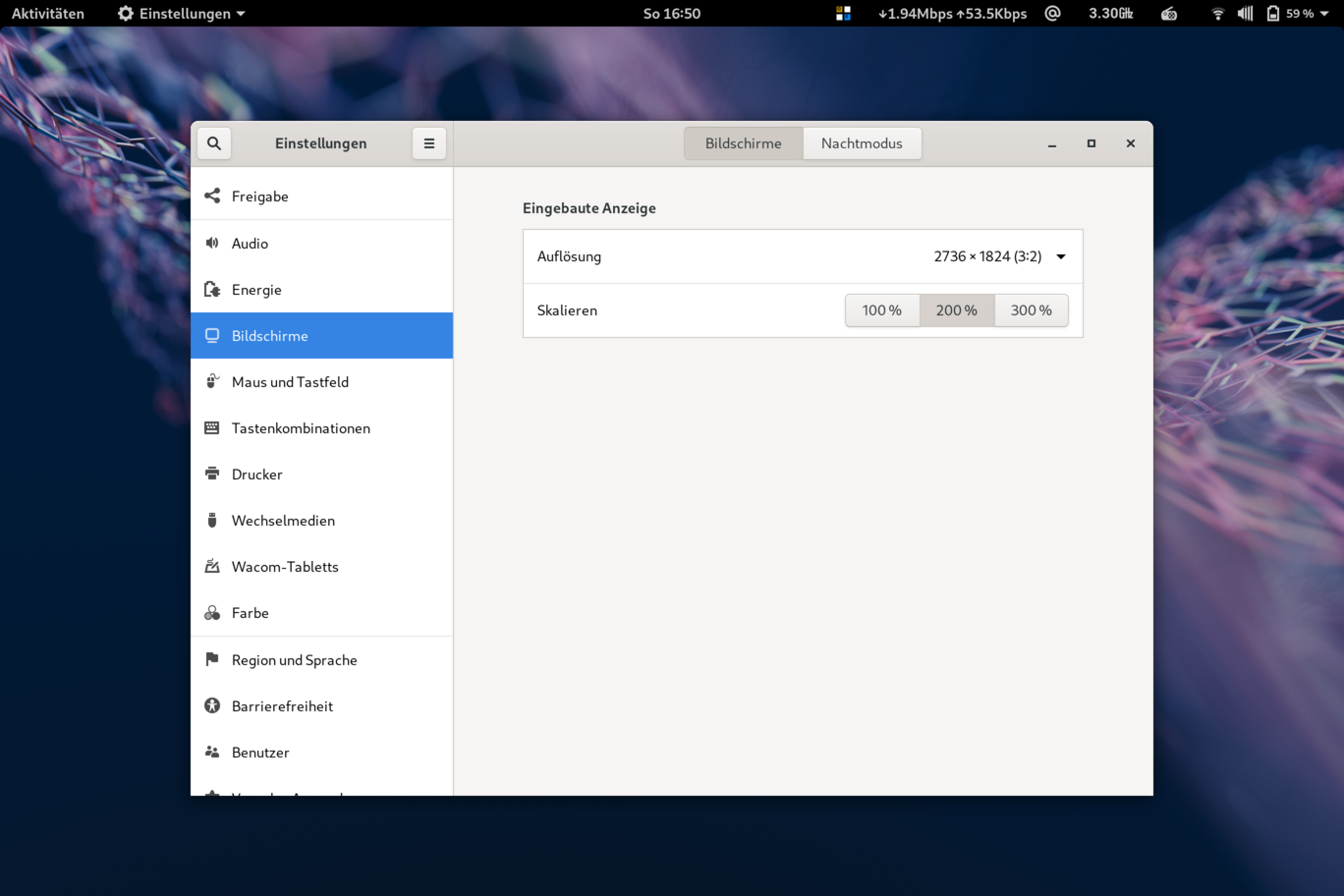
Task: Select Wacom-Tabletts in the sidebar
Action: [x=322, y=566]
